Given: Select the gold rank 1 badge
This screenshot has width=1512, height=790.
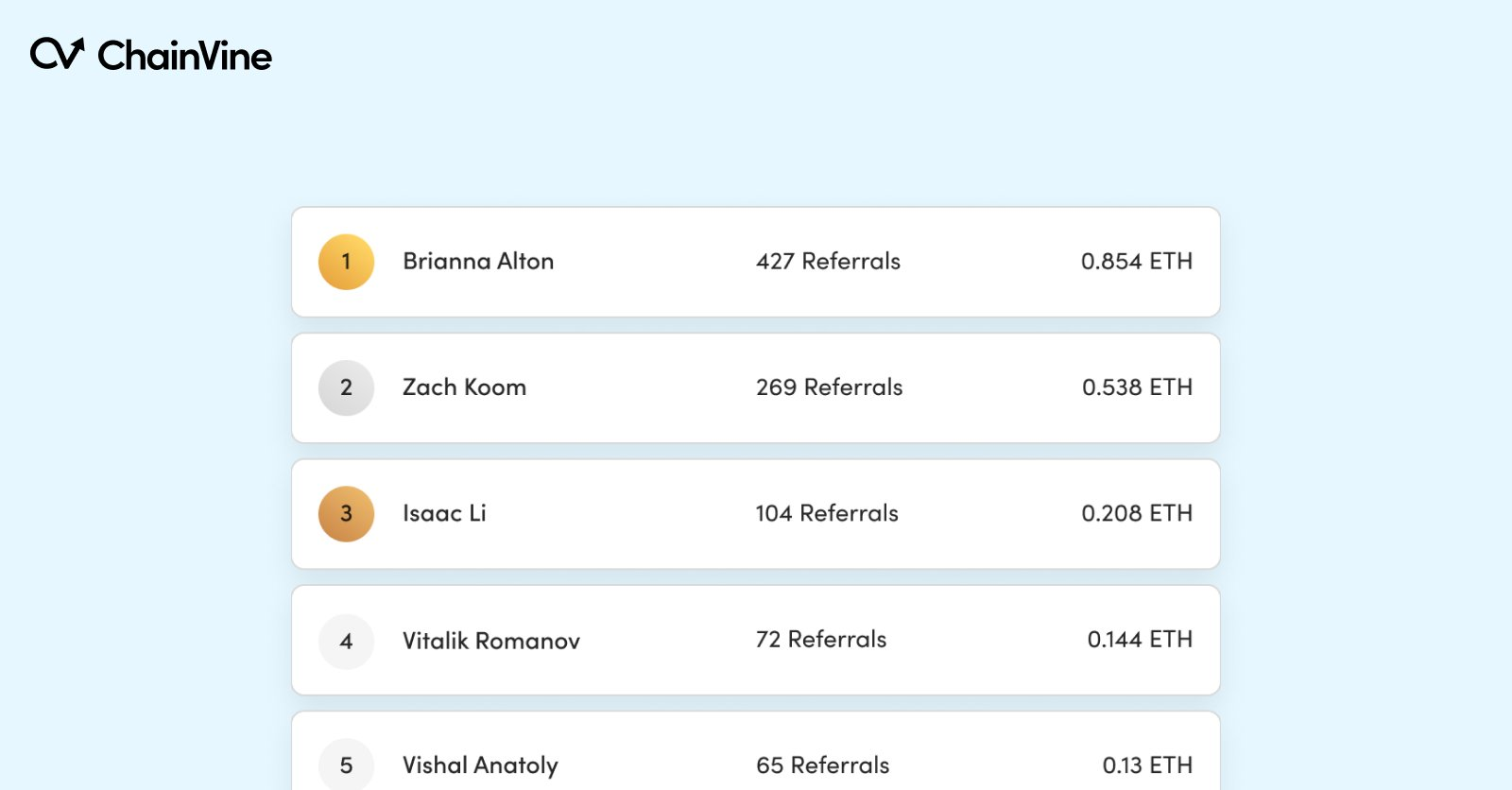Looking at the screenshot, I should [347, 262].
